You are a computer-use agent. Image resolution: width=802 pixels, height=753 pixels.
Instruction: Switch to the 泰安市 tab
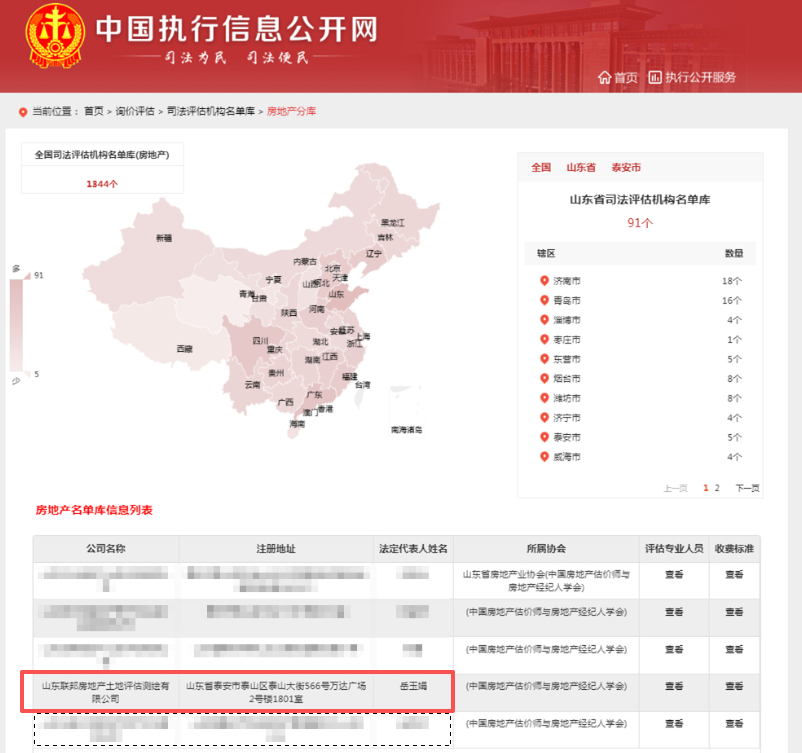click(x=626, y=167)
